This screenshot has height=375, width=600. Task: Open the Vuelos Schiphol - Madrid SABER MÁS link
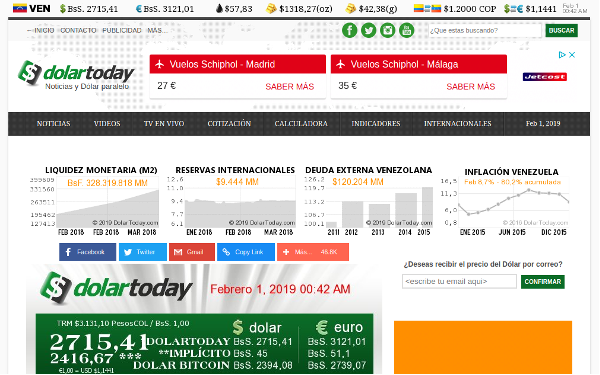point(290,86)
